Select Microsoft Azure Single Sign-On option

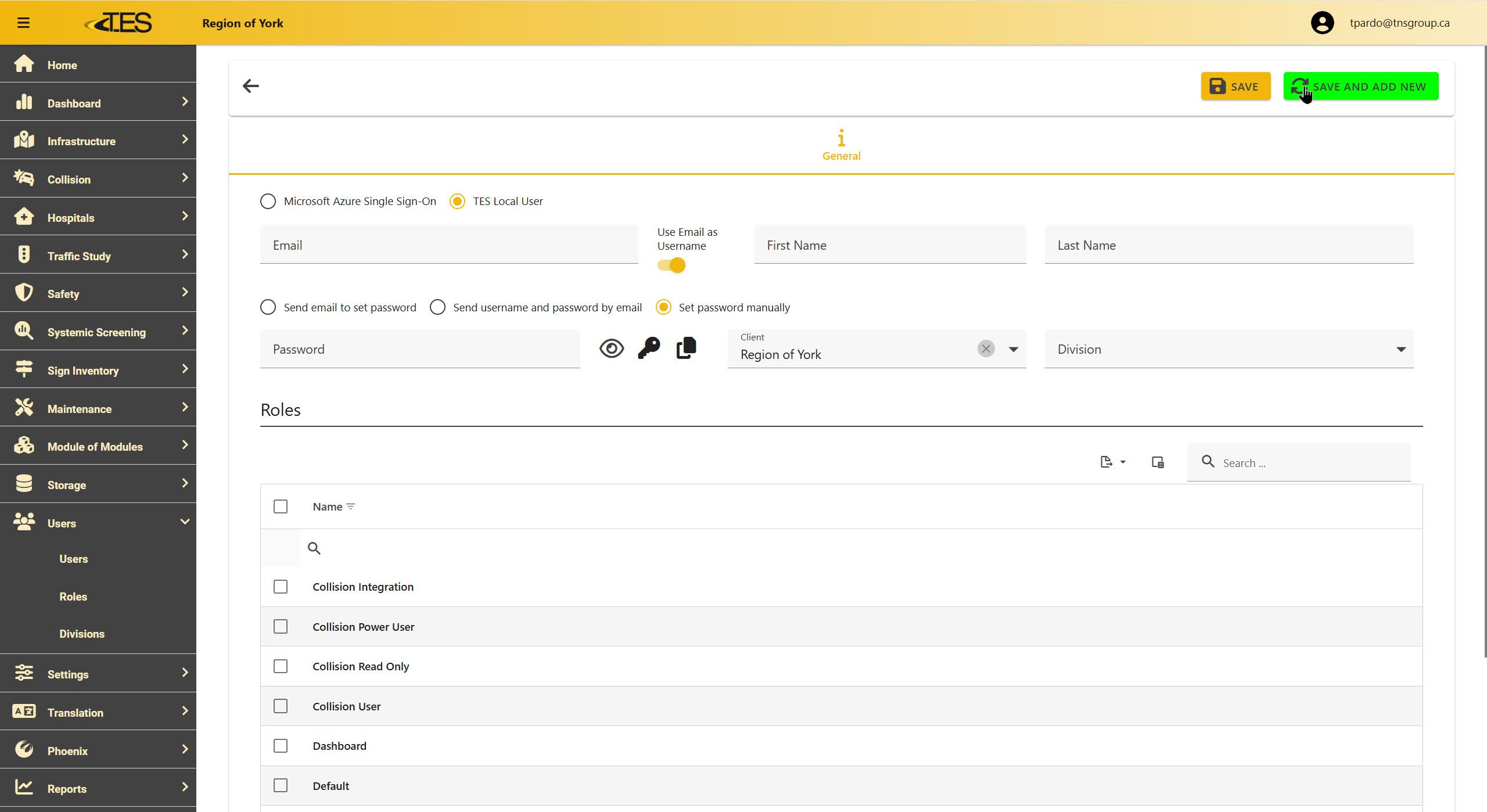(268, 202)
